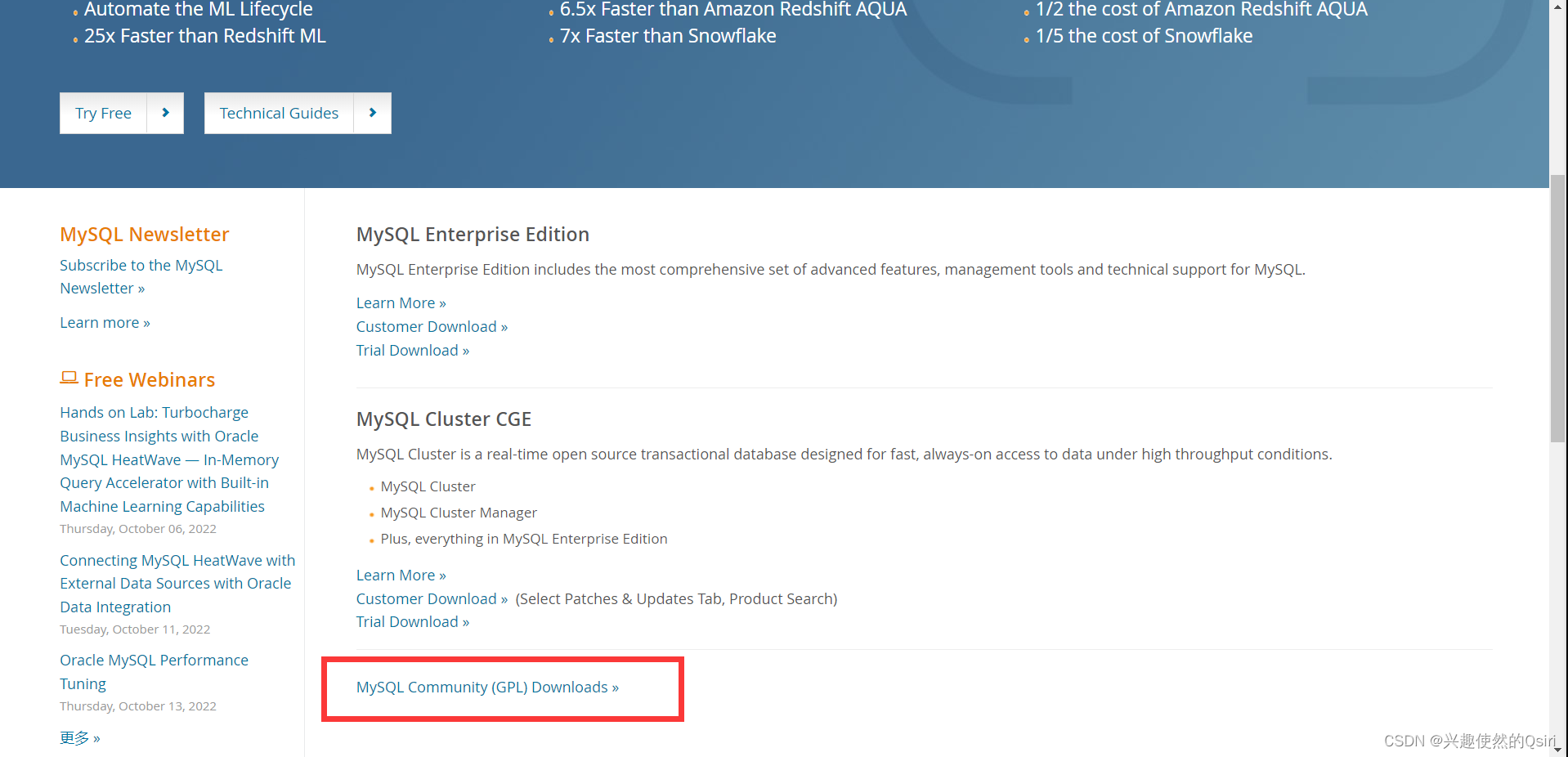Click 'Plus, everything in MySQL Enterprise Edition' text
The height and width of the screenshot is (757, 1568).
tap(524, 539)
